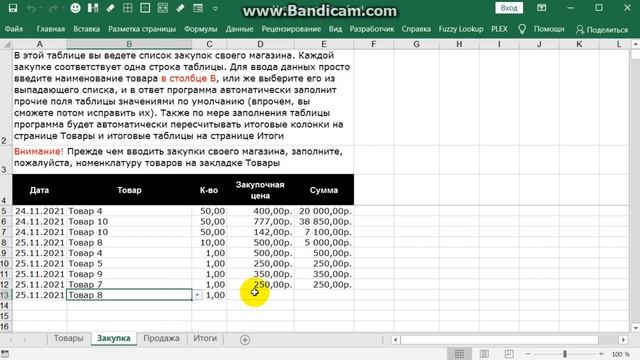The width and height of the screenshot is (640, 360).
Task: Click the Redo arrow icon
Action: [53, 8]
